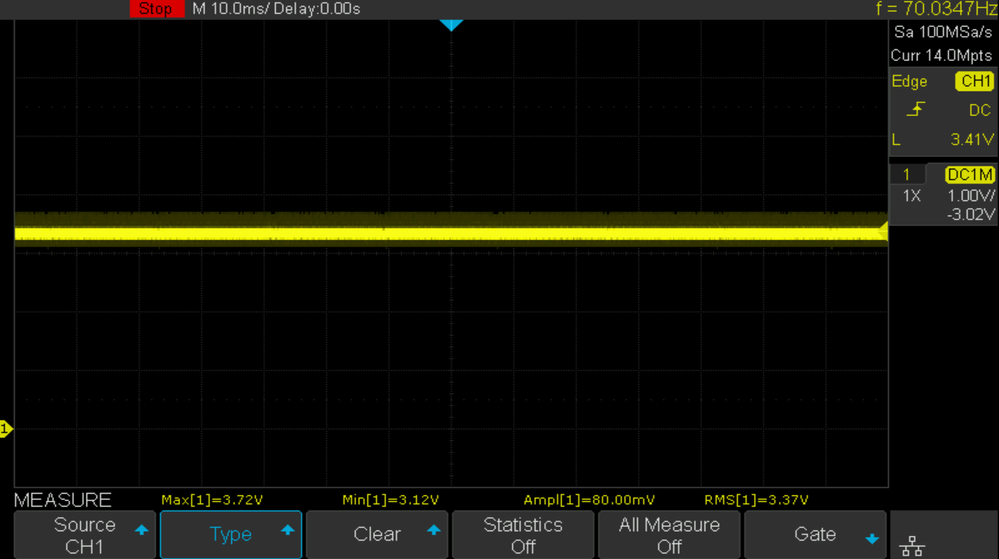Click the network LAN status icon
Screen dimensions: 999x559
point(912,546)
